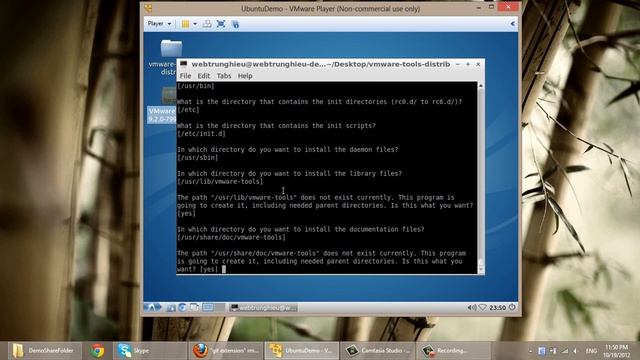The height and width of the screenshot is (360, 640).
Task: Click the ENG language indicator
Action: click(x=591, y=351)
